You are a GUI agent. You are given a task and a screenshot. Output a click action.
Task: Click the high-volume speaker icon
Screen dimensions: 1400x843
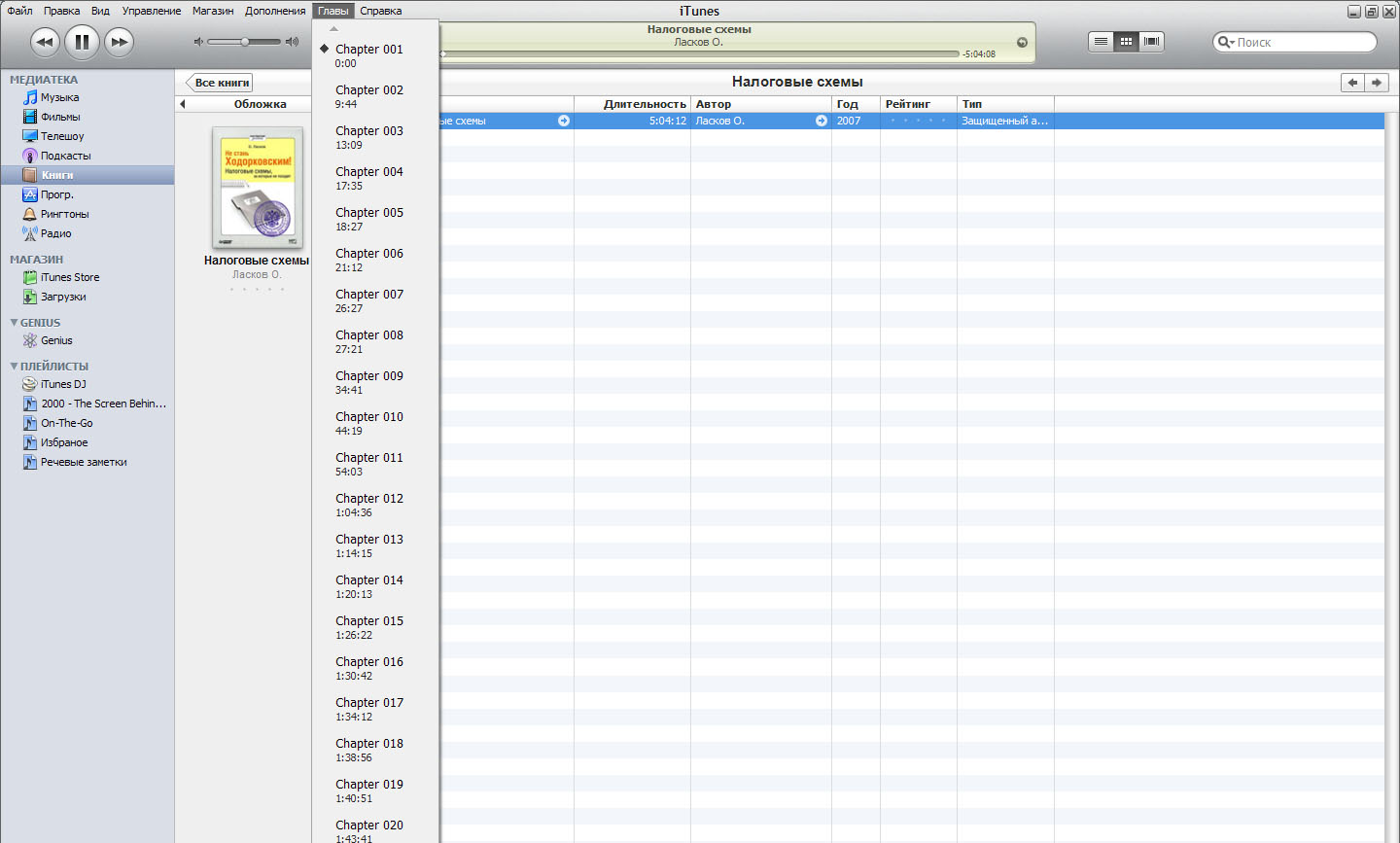(292, 42)
